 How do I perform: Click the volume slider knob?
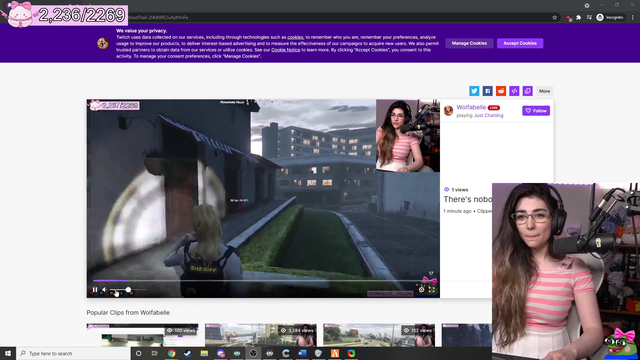[x=128, y=289]
